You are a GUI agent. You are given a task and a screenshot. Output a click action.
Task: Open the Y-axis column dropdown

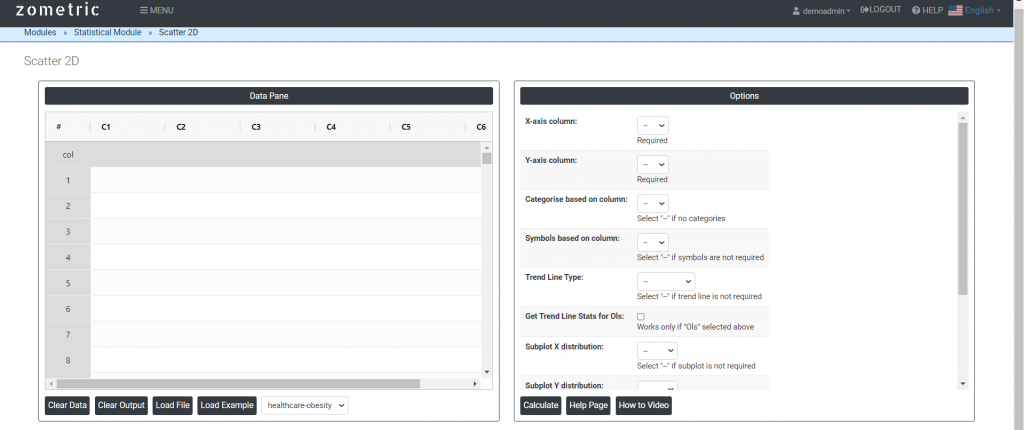(652, 164)
